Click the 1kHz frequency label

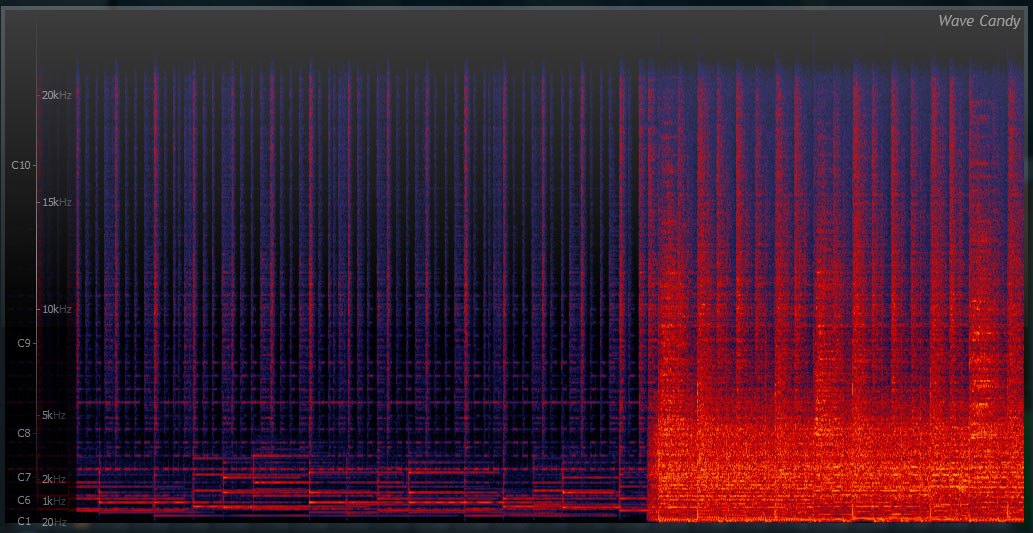(56, 501)
